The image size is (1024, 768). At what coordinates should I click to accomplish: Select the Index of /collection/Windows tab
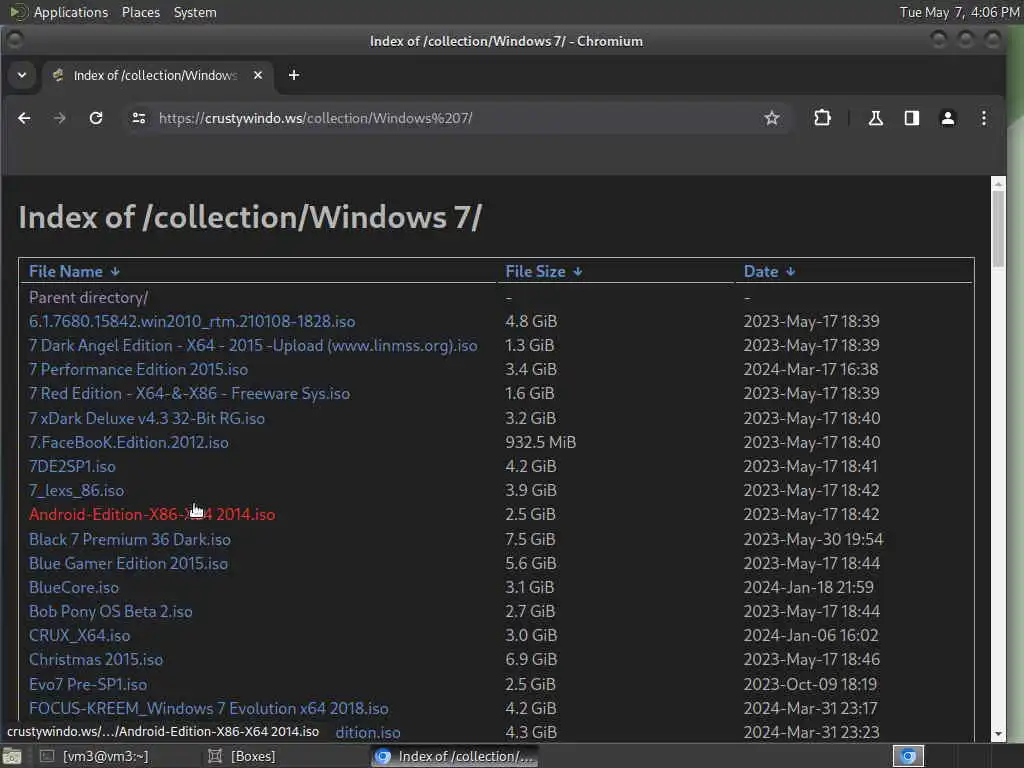155,75
